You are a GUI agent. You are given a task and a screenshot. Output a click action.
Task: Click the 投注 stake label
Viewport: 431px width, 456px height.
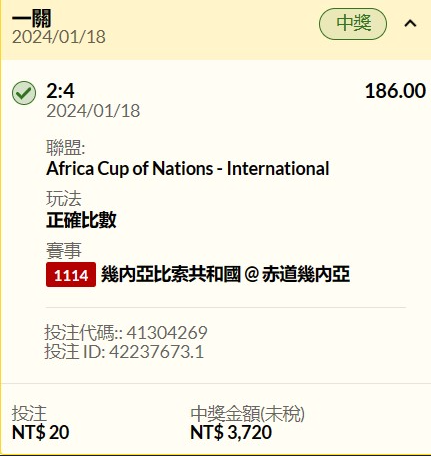tap(29, 414)
